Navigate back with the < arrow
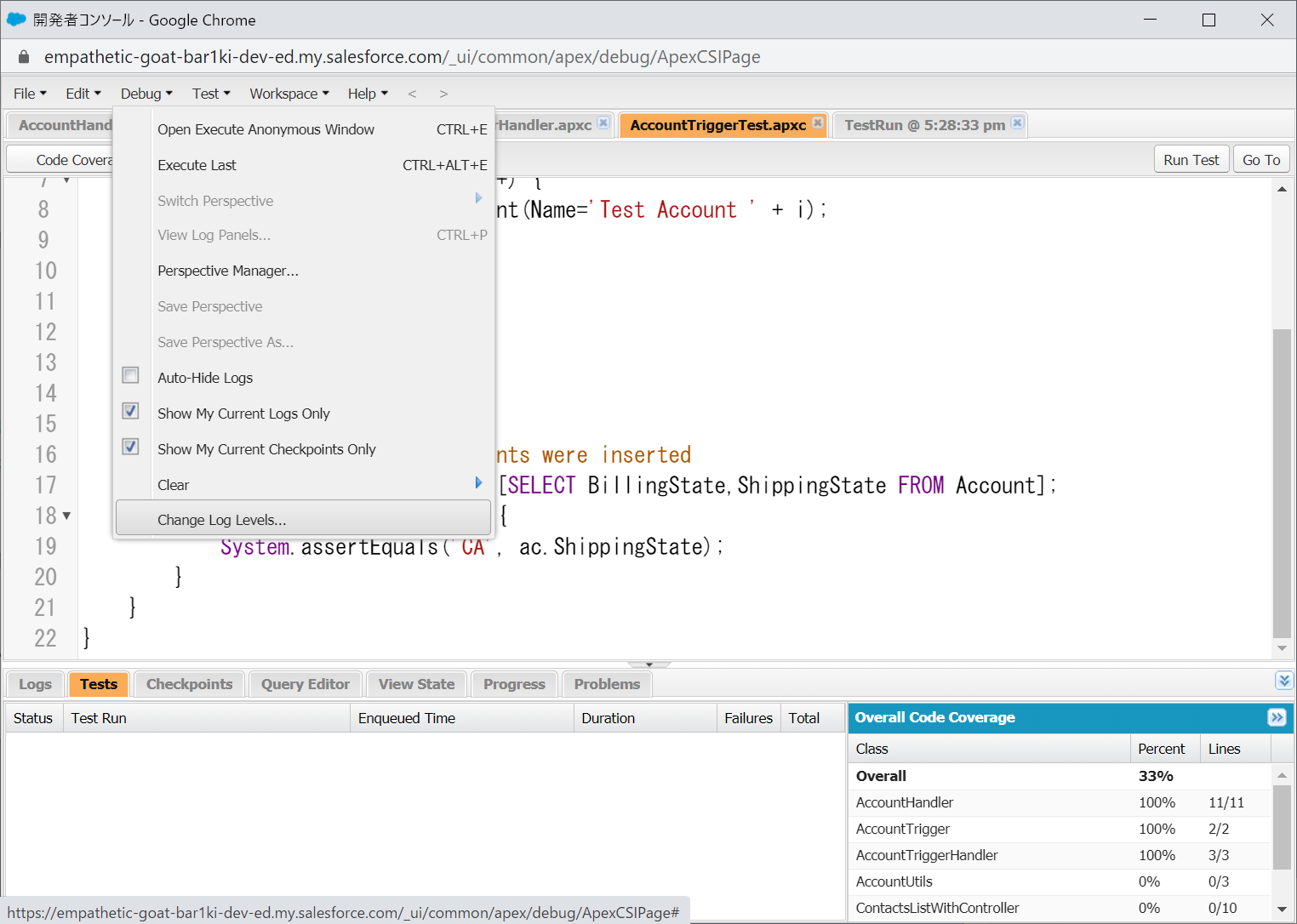1297x924 pixels. (412, 94)
